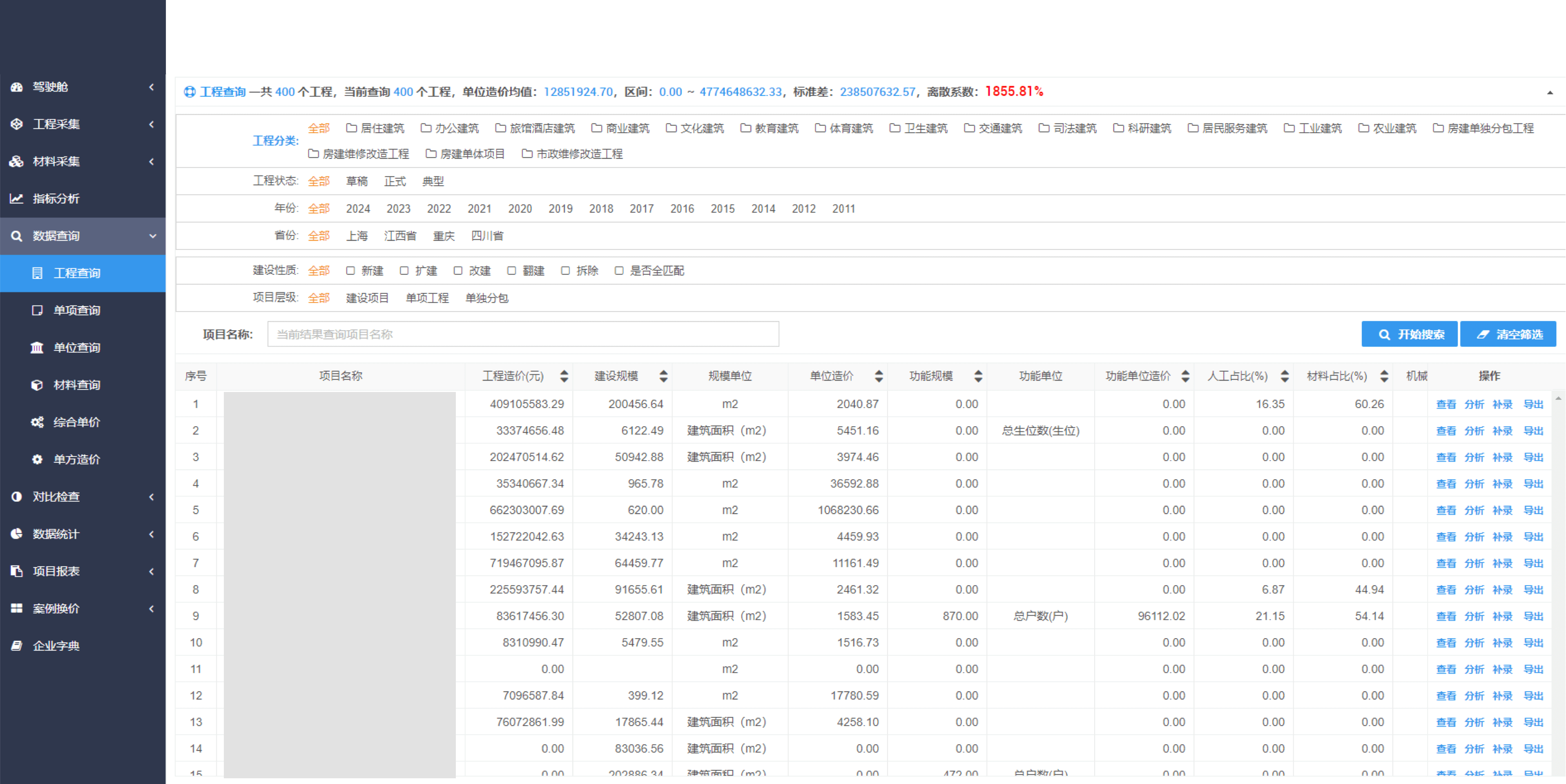
Task: Click the 材料查询 cube icon
Action: (x=37, y=385)
